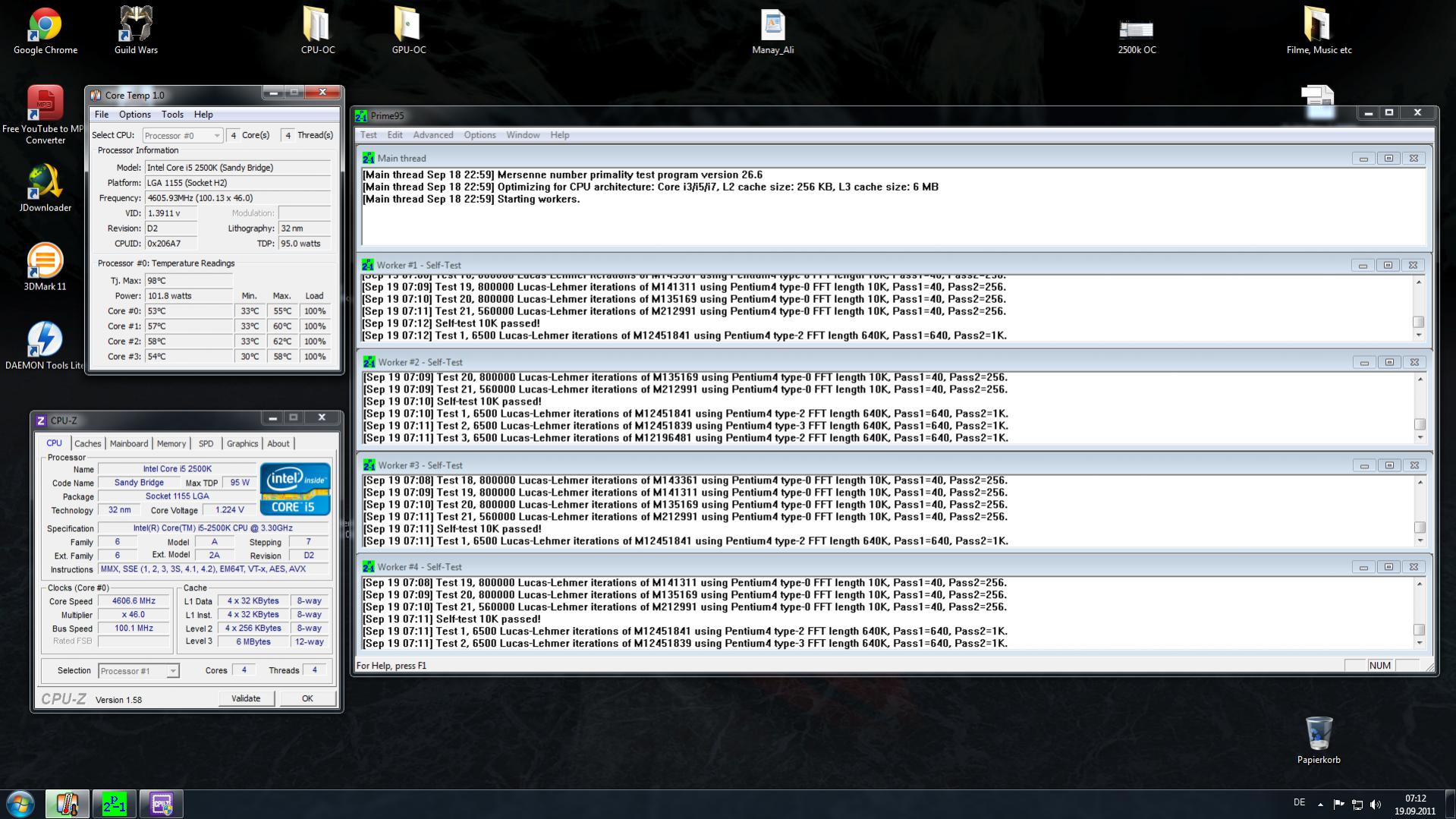Open Prime95 Help menu
This screenshot has width=1456, height=819.
tap(560, 135)
